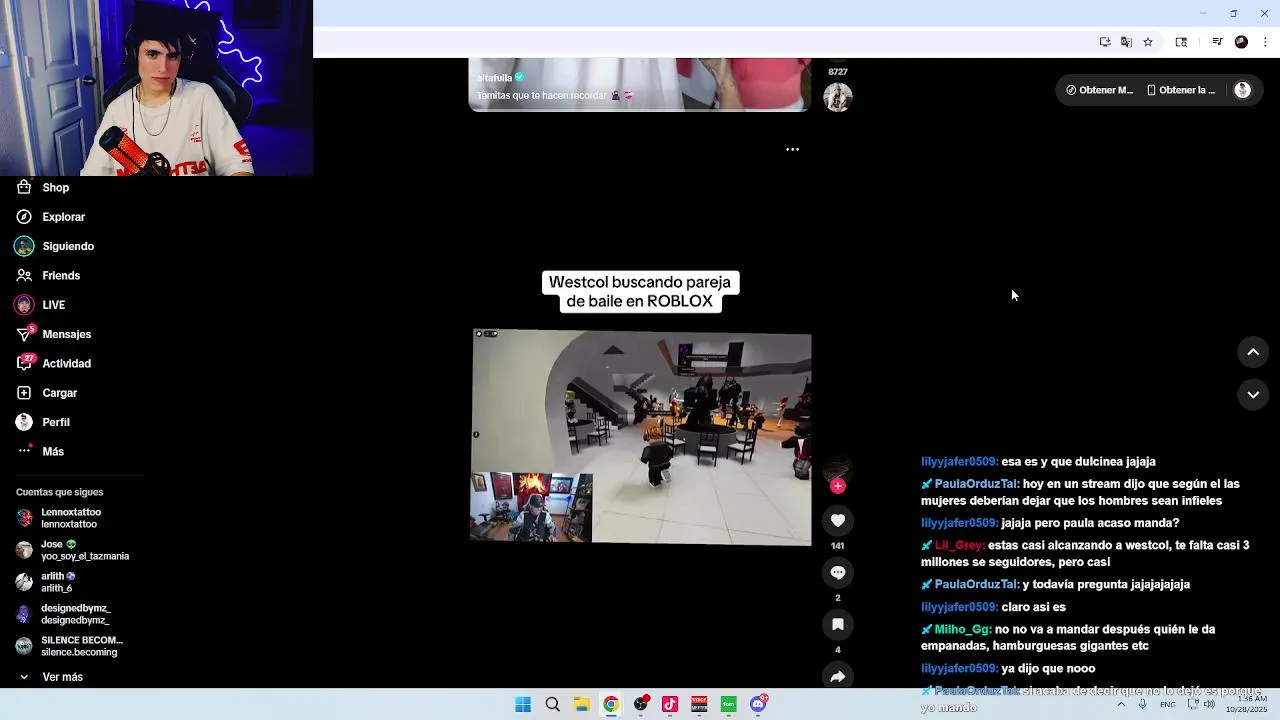Expand Ver más followed accounts
This screenshot has height=720, width=1280.
51,677
